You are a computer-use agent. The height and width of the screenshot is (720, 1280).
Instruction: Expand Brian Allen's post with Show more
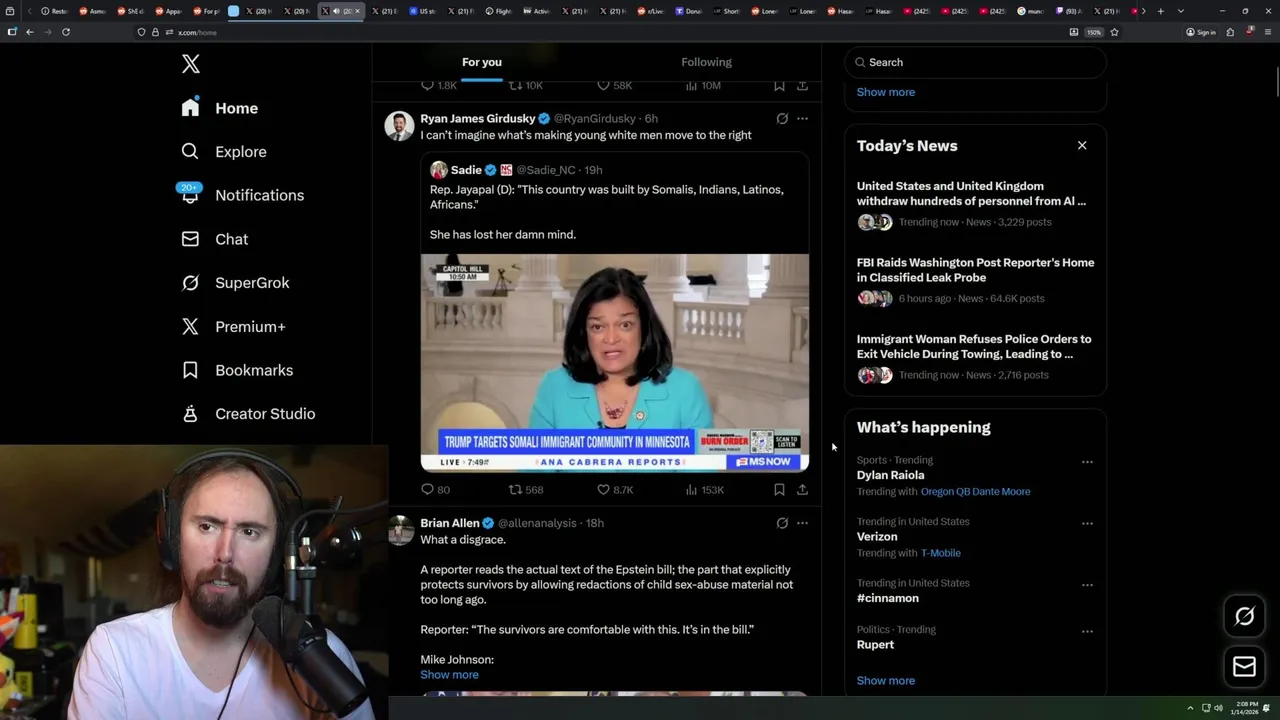pyautogui.click(x=449, y=675)
